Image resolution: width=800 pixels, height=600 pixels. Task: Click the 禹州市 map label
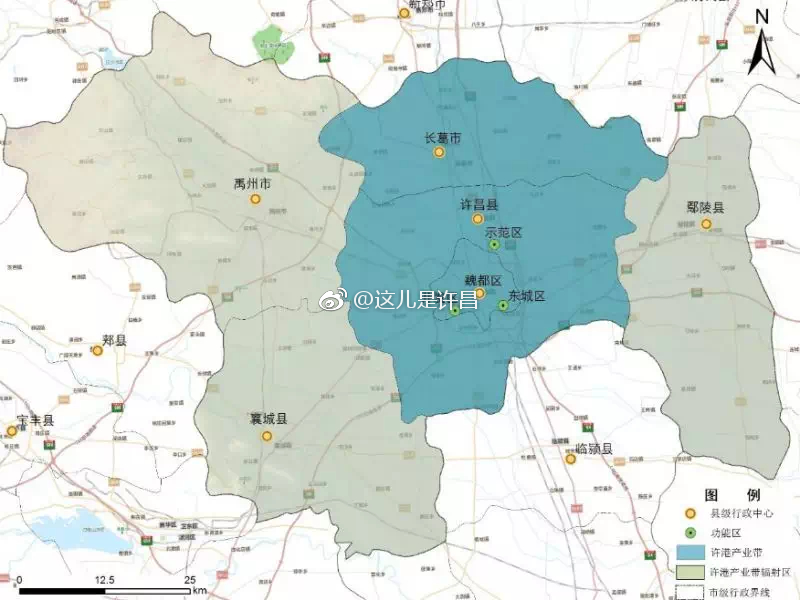253,184
